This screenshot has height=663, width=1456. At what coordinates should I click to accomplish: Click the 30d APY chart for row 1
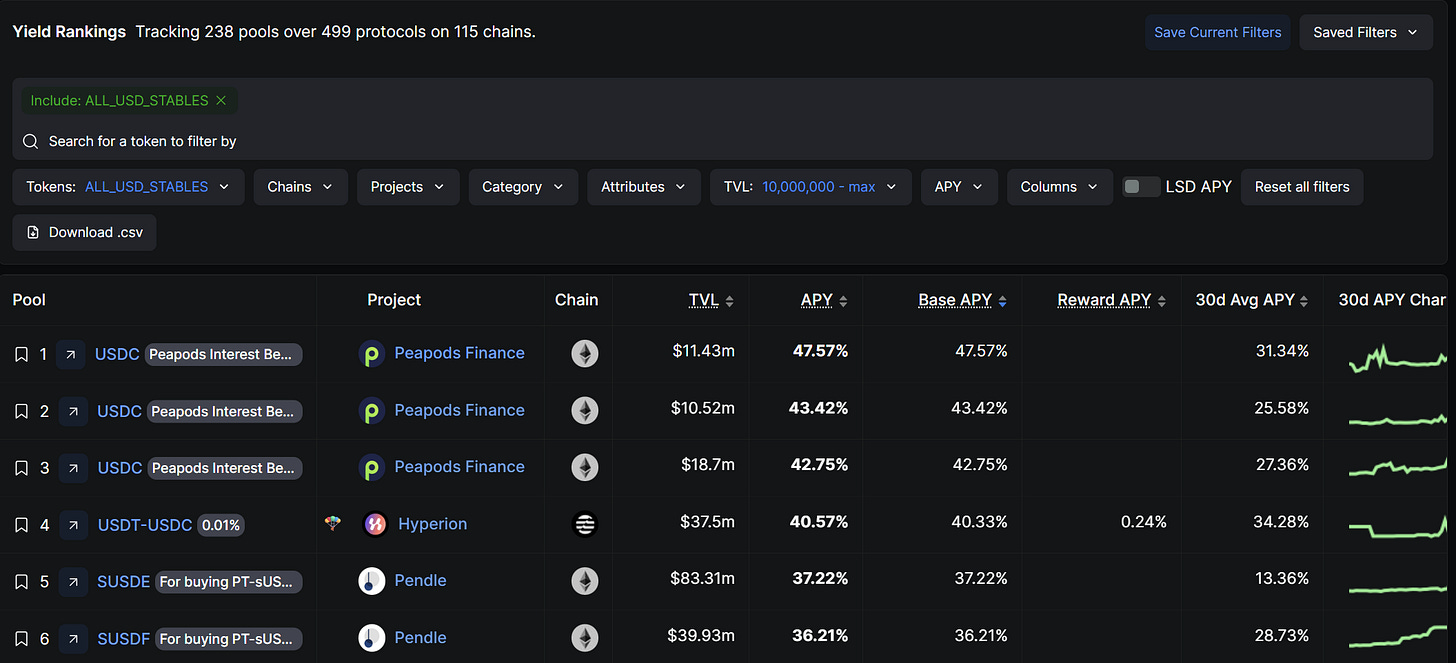tap(1398, 356)
